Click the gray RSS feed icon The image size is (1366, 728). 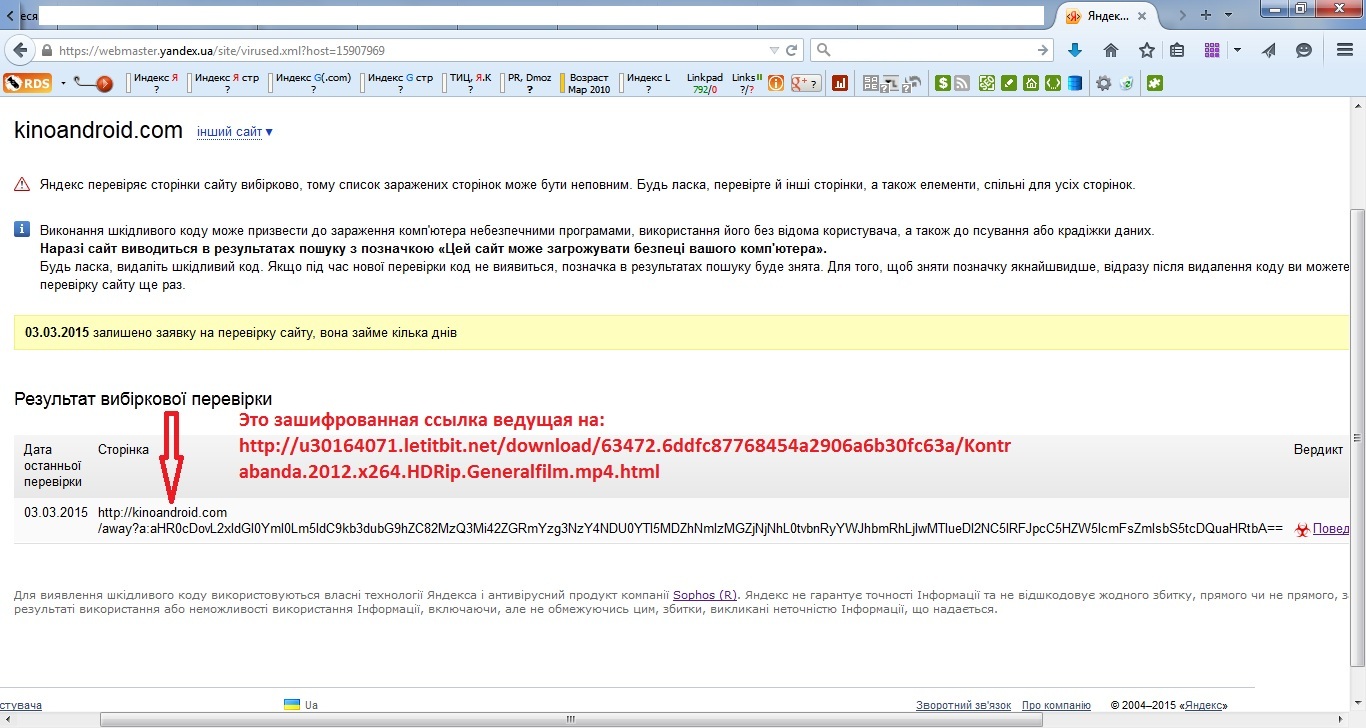click(962, 84)
